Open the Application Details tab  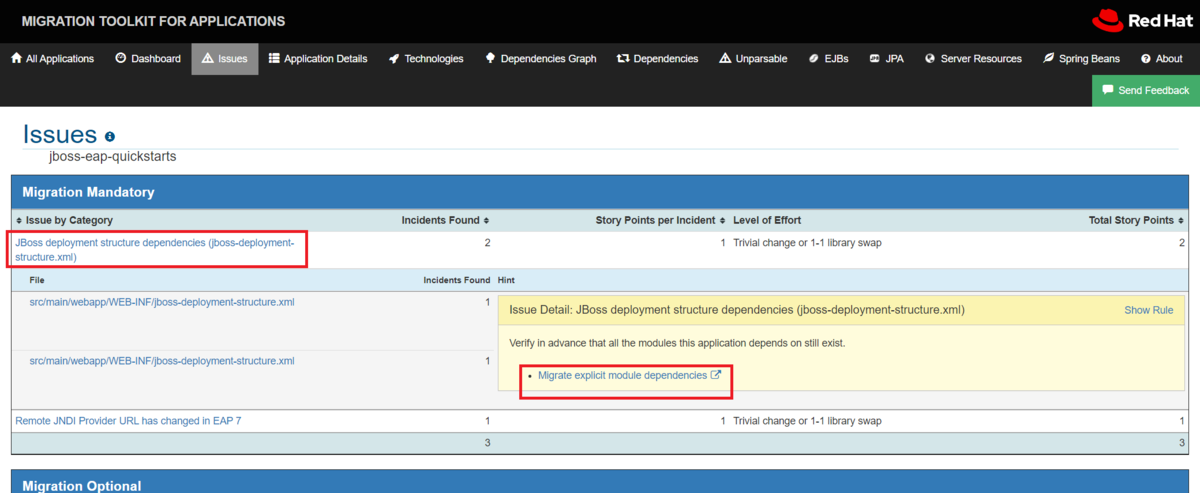click(x=318, y=59)
